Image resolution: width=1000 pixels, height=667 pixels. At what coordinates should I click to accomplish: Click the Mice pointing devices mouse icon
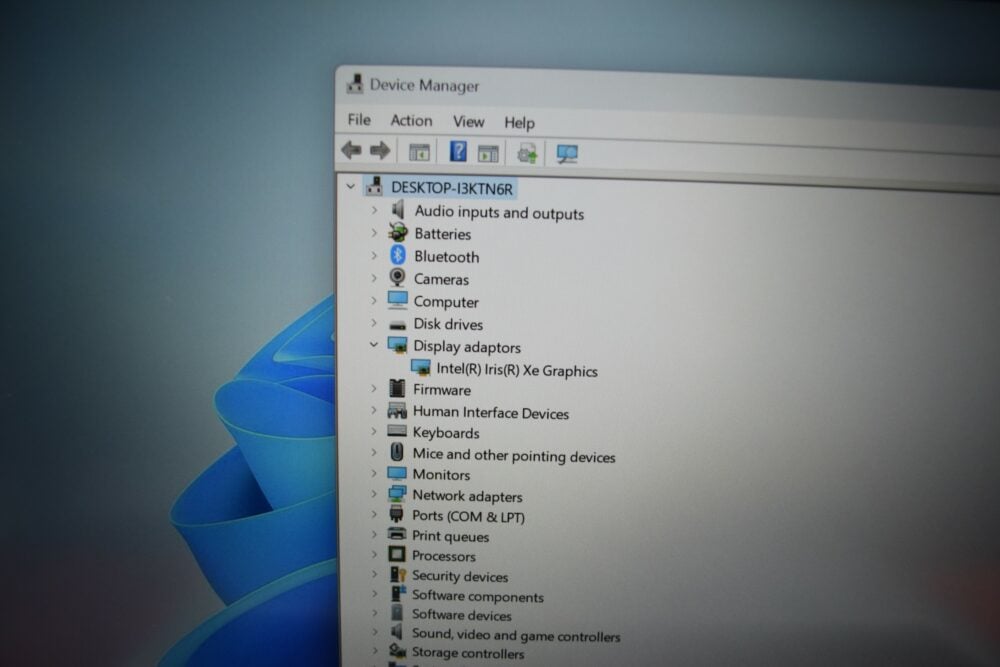click(x=397, y=452)
